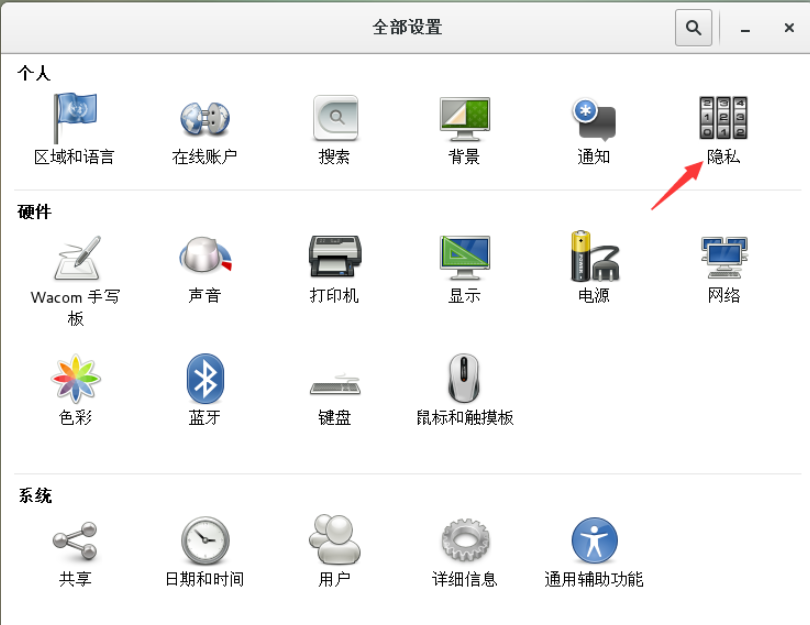Open the 搜索 search settings icon
Viewport: 810px width, 625px height.
coord(335,118)
